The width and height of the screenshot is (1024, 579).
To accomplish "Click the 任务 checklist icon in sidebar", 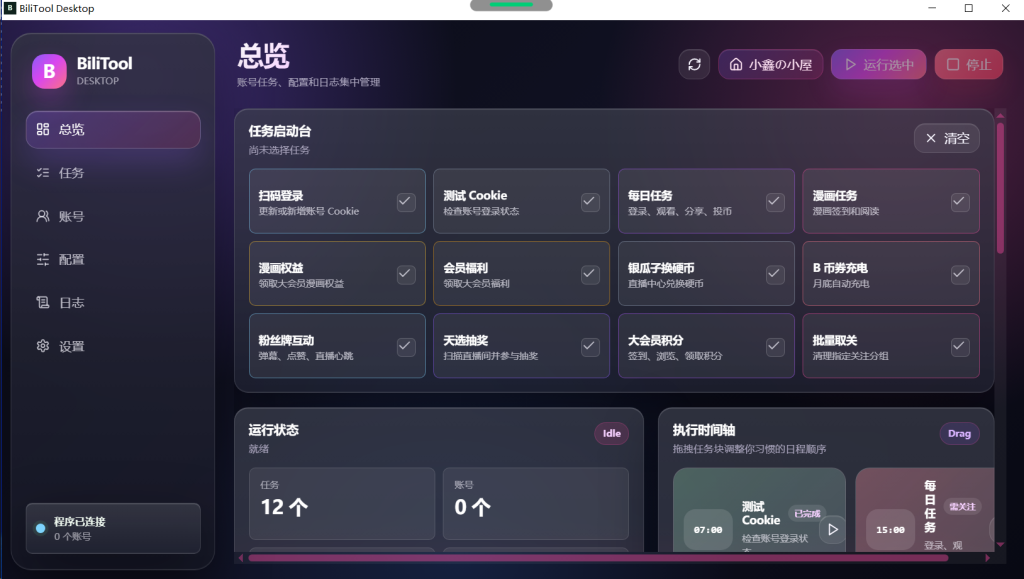I will pos(43,173).
